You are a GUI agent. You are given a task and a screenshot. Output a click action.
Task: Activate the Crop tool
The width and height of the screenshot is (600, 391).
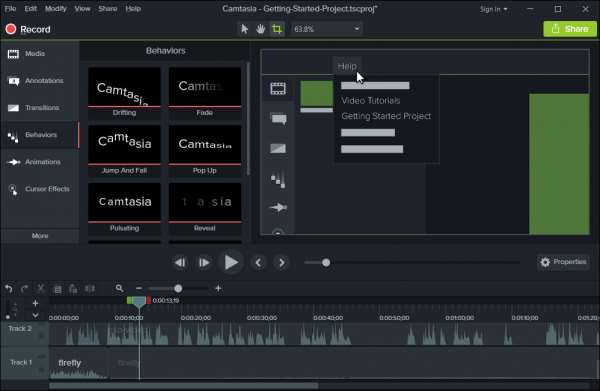(277, 29)
